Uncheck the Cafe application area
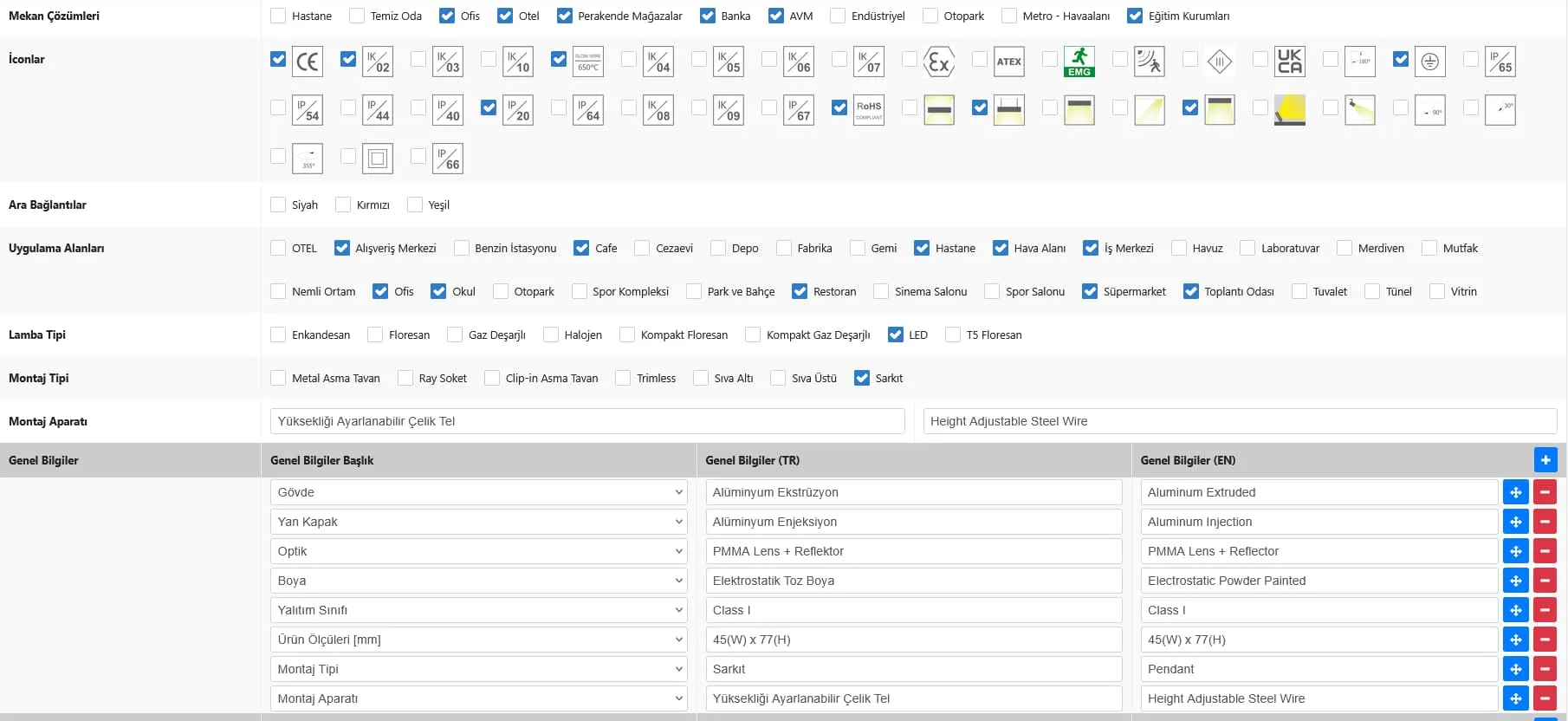This screenshot has width=1568, height=721. tap(581, 248)
